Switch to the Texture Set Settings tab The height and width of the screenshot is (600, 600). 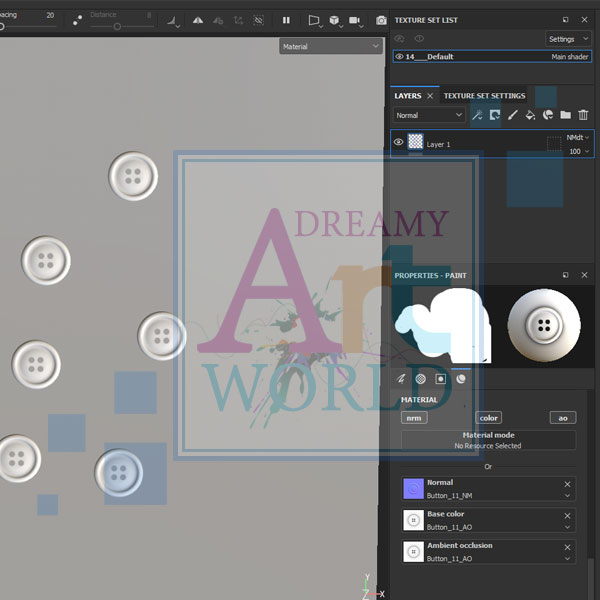click(484, 96)
